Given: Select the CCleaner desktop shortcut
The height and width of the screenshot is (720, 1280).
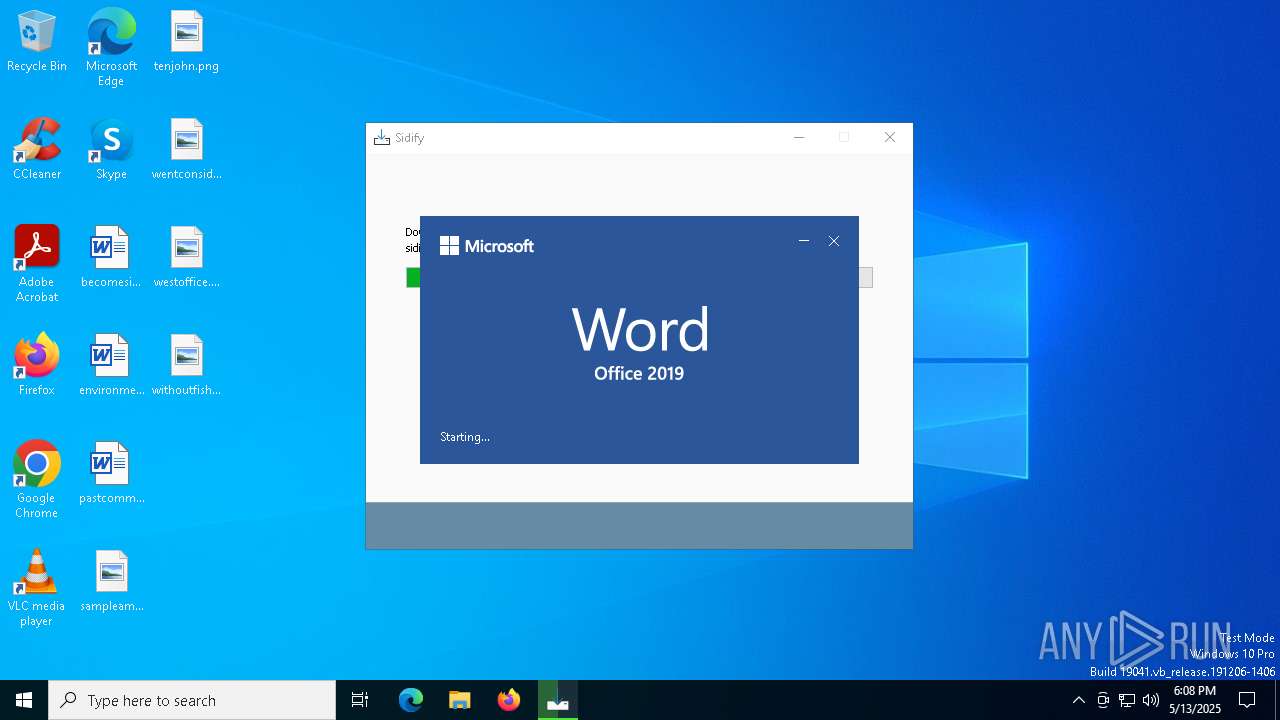Looking at the screenshot, I should click(37, 150).
